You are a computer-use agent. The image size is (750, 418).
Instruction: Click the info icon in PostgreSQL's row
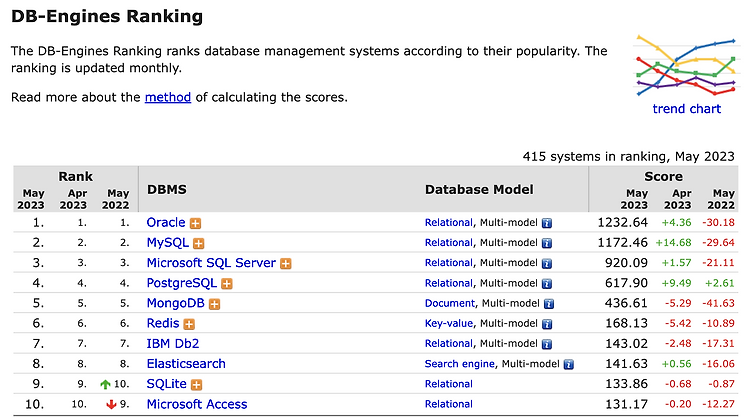(x=547, y=284)
